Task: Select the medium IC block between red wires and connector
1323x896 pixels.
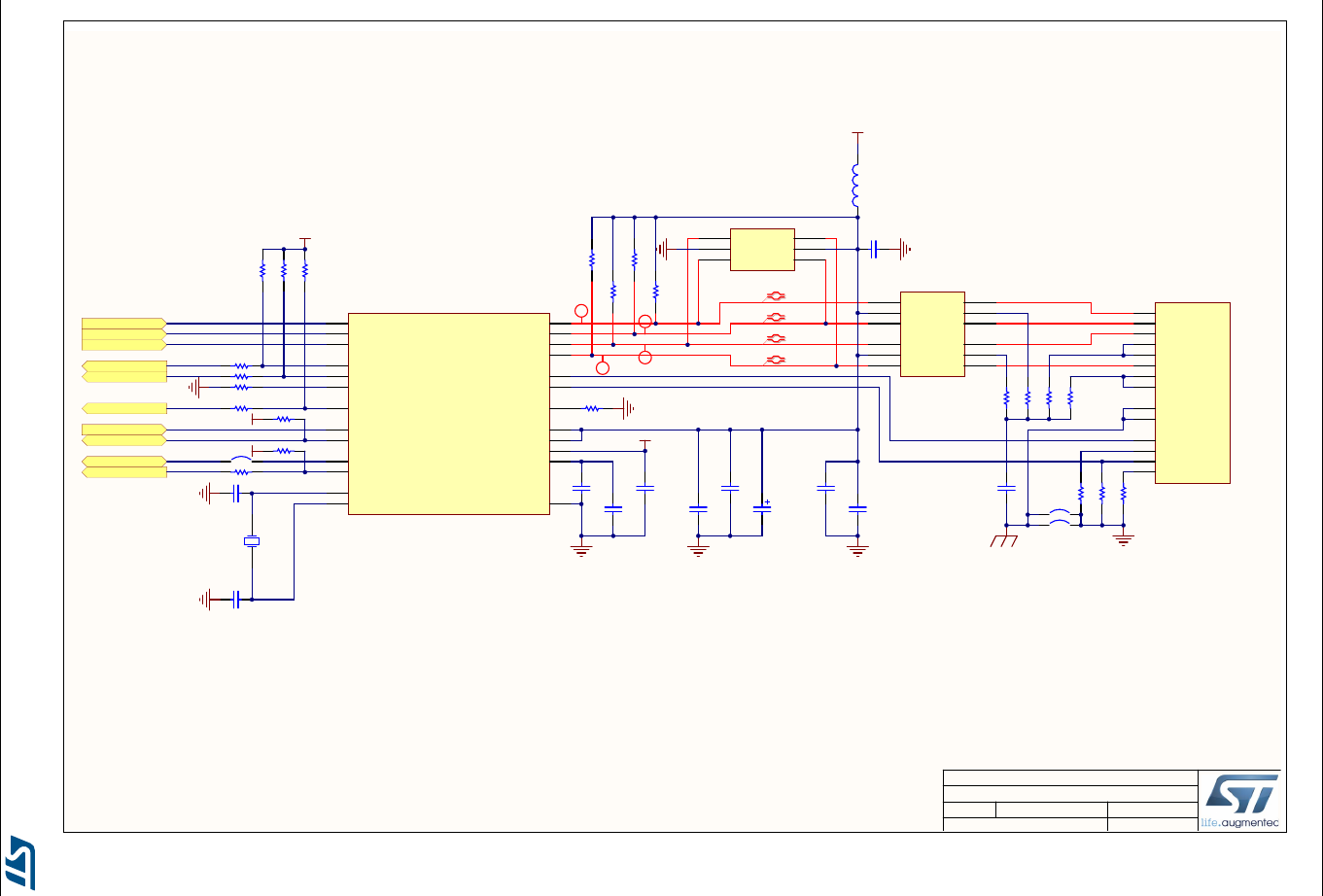Action: point(932,334)
